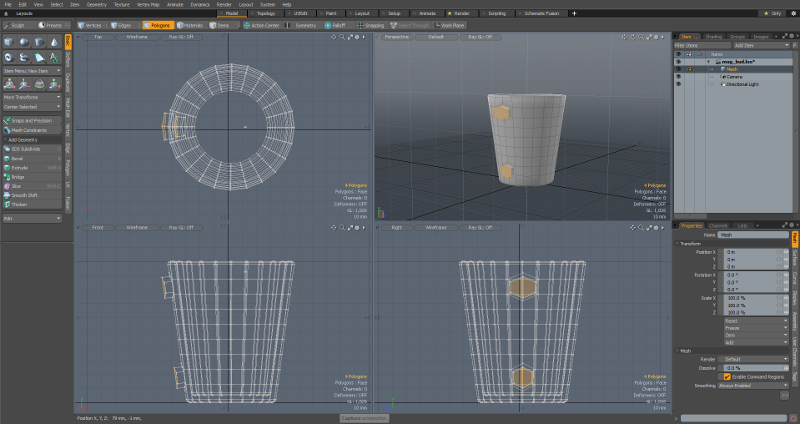Pick the Slice tool
The height and width of the screenshot is (424, 800).
coord(17,186)
